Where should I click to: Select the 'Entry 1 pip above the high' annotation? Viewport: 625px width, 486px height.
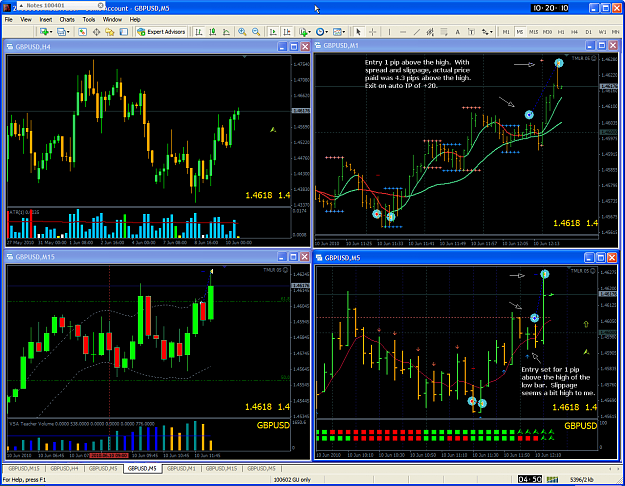pyautogui.click(x=417, y=74)
